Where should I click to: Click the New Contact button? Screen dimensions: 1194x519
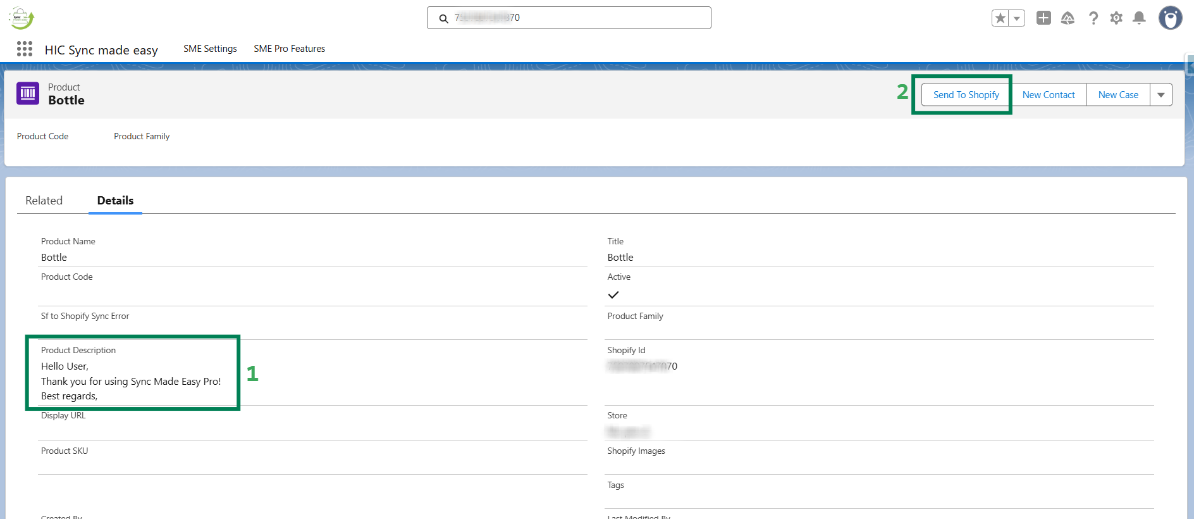click(1048, 95)
